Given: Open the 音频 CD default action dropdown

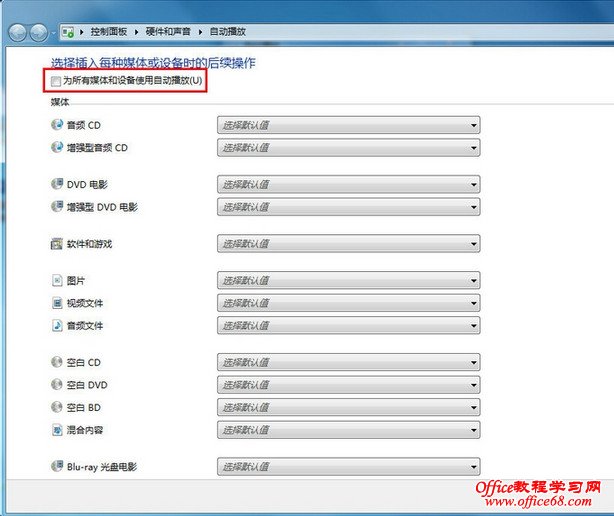Looking at the screenshot, I should click(x=349, y=125).
